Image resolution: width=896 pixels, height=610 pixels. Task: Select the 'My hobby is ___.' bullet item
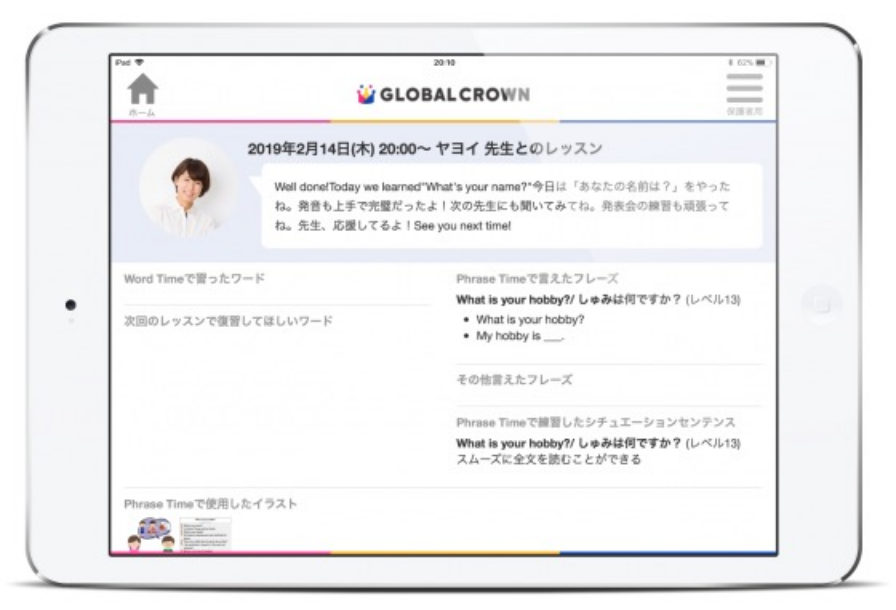[x=521, y=336]
